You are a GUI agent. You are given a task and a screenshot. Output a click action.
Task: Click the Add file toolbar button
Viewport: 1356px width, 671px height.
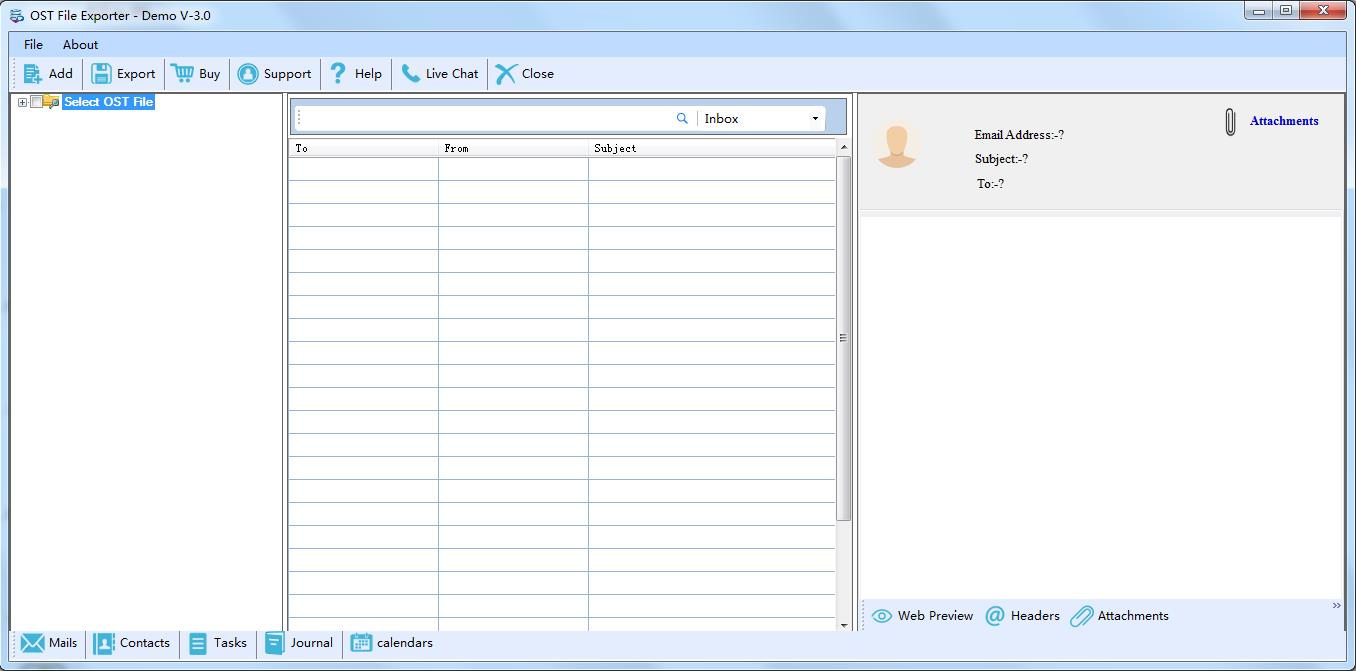[48, 74]
